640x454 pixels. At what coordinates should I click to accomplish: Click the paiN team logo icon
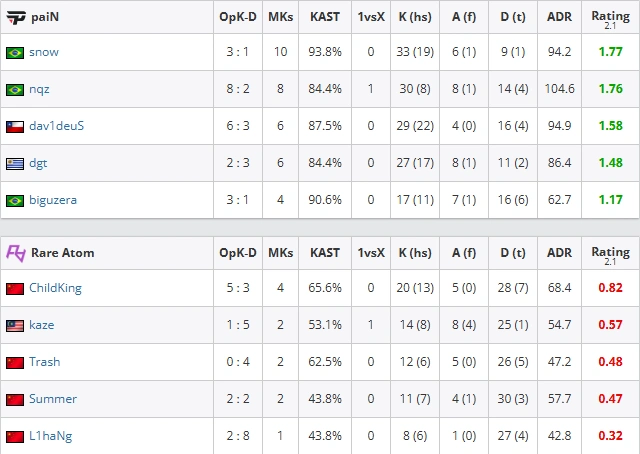pos(16,18)
